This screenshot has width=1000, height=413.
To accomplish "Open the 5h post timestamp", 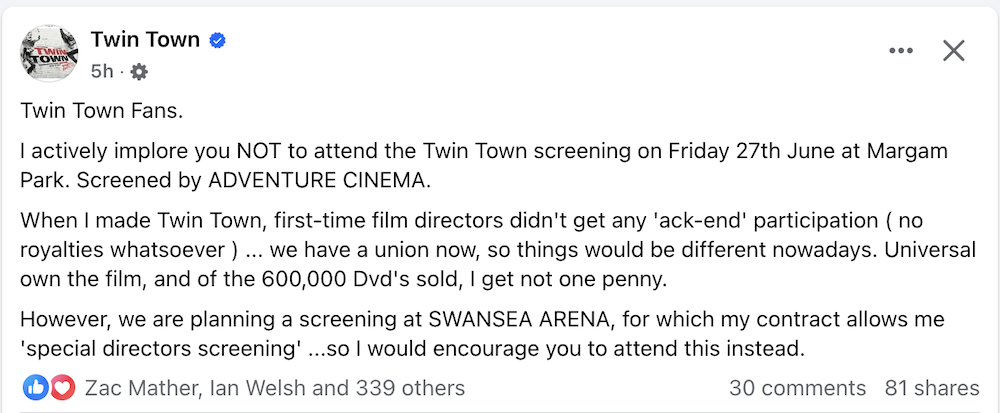I will click(x=102, y=71).
